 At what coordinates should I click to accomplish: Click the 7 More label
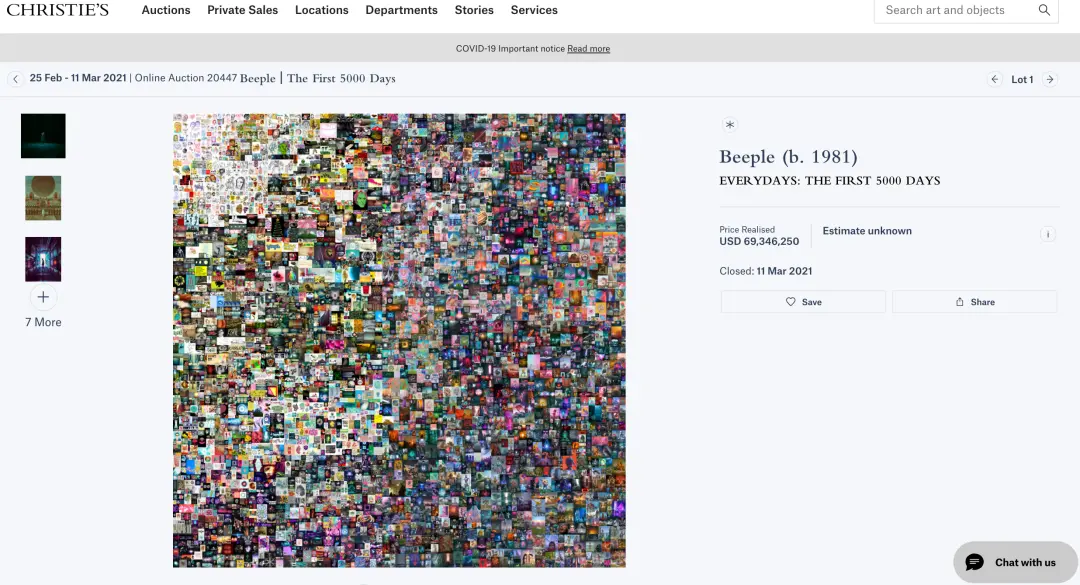click(43, 322)
